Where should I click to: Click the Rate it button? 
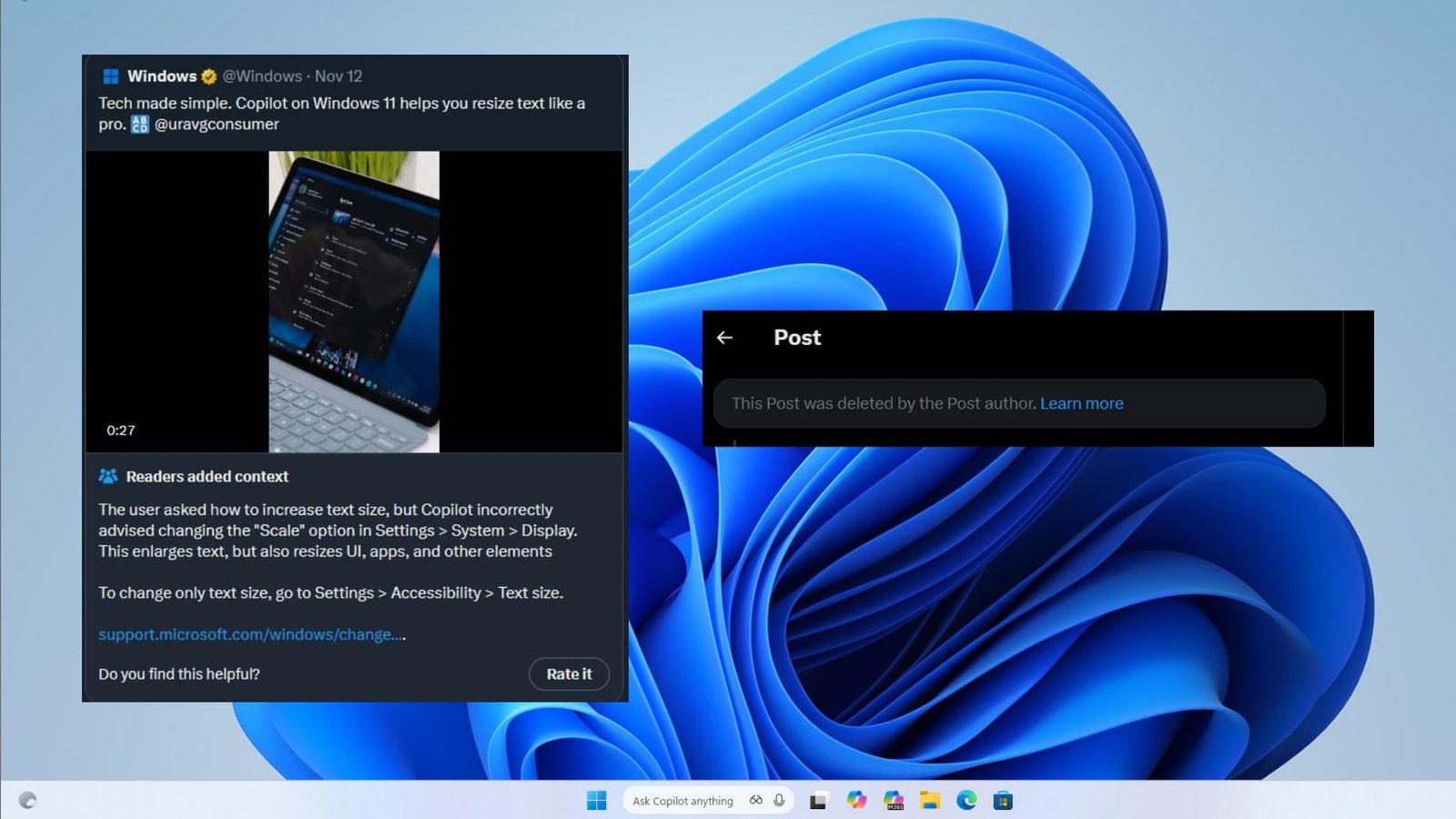(568, 673)
